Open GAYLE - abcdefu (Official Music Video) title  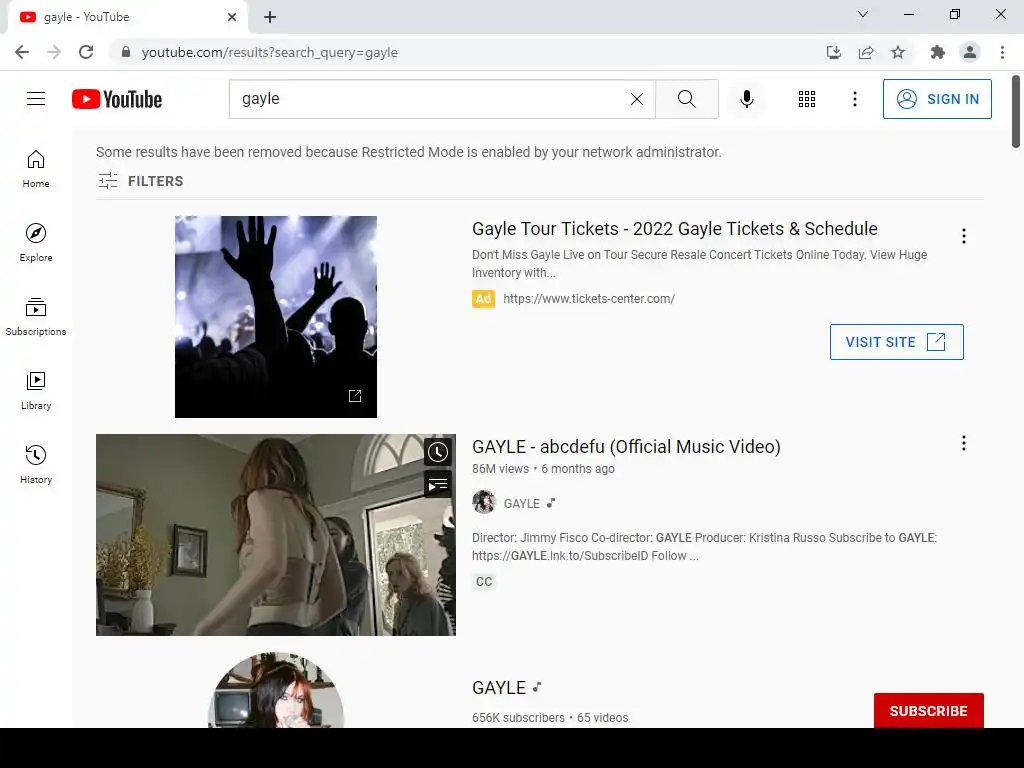tap(626, 447)
